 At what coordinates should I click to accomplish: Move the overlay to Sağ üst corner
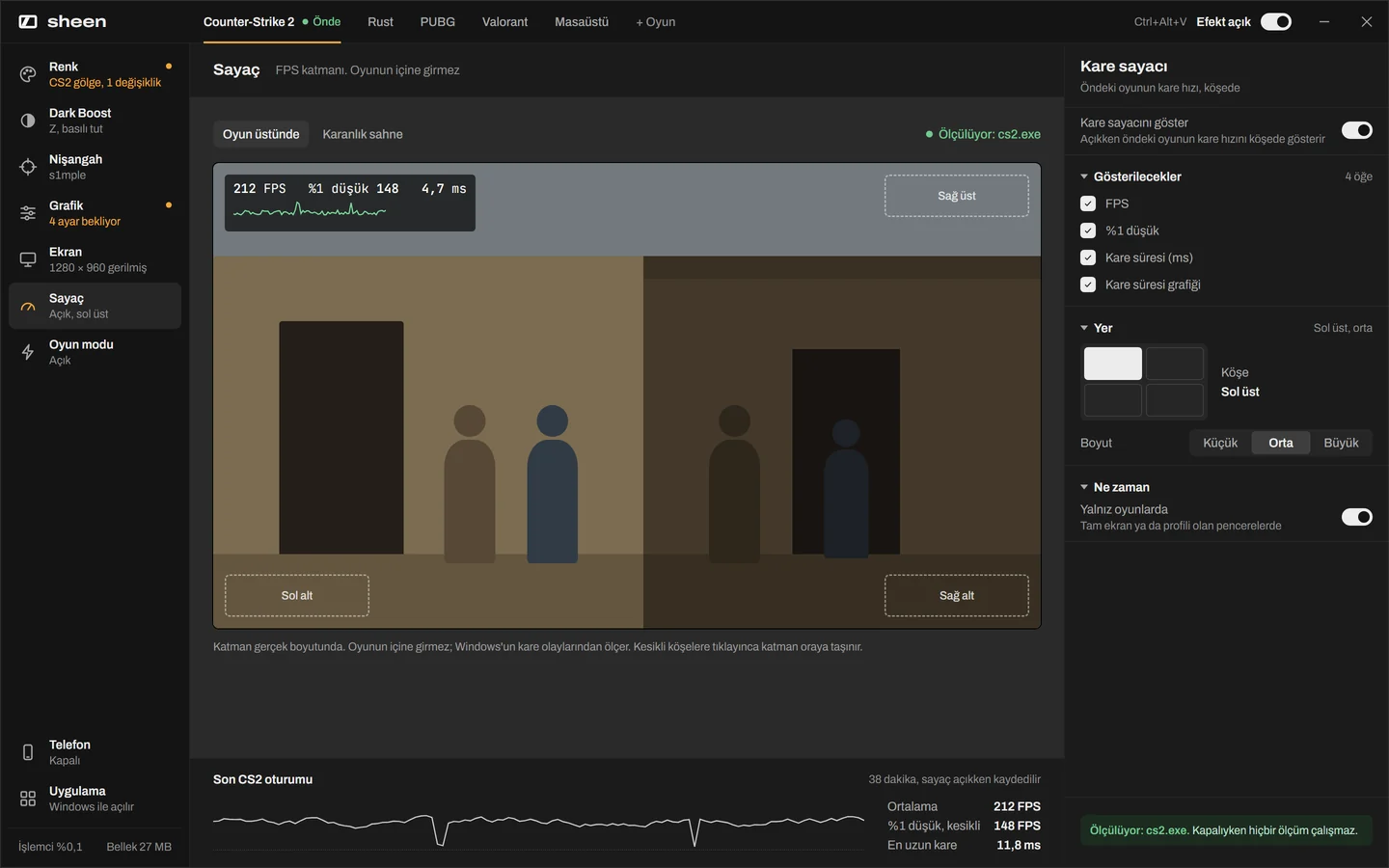pyautogui.click(x=957, y=196)
